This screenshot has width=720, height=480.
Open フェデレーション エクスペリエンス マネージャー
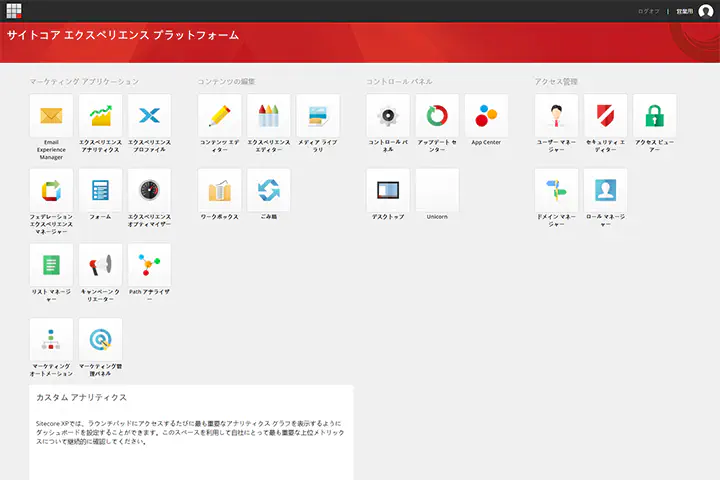(51, 190)
